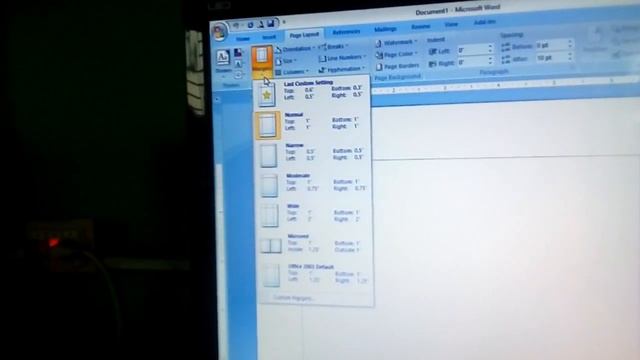Screen dimensions: 640x360
Task: Choose Office 2003 Default margins
Action: point(315,276)
